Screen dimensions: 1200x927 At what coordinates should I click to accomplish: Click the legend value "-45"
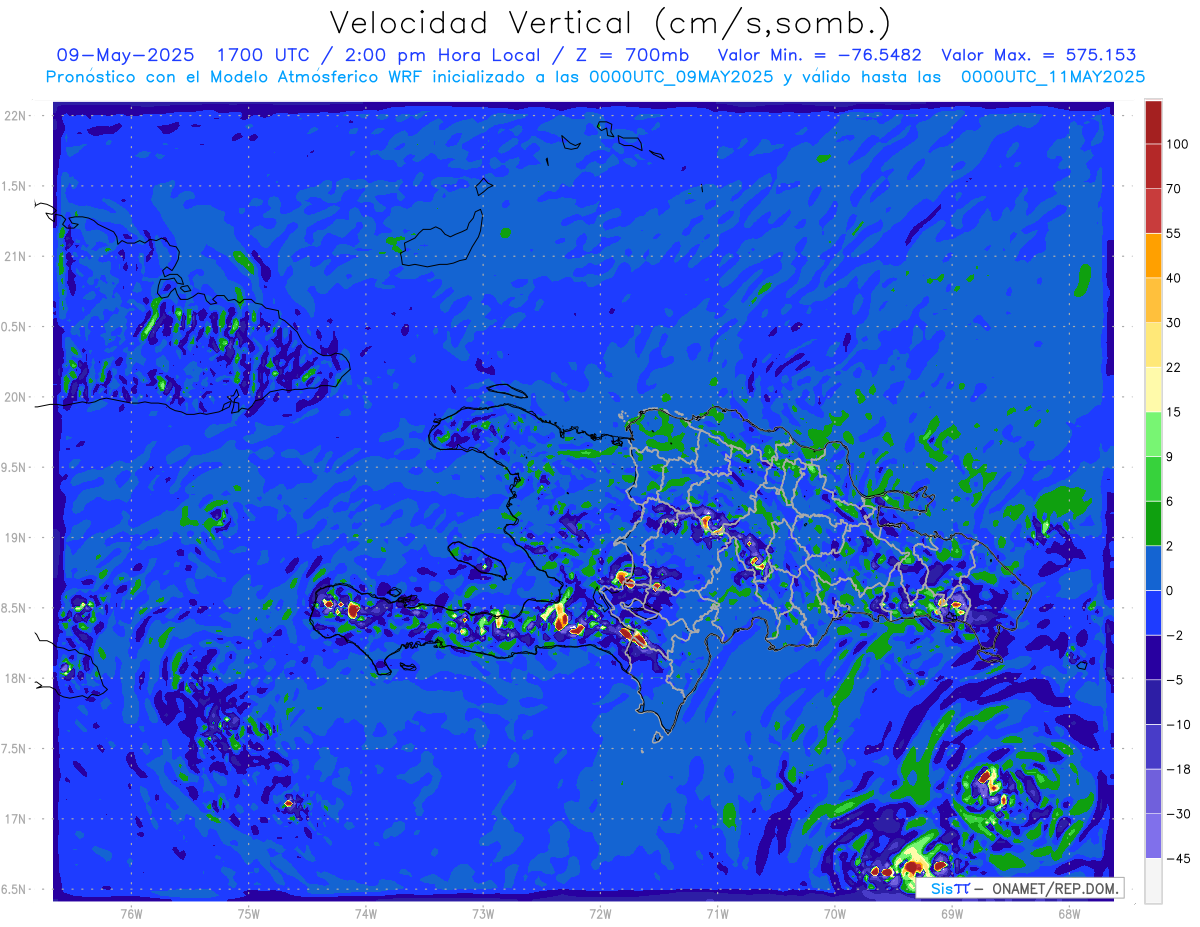[x=1177, y=858]
